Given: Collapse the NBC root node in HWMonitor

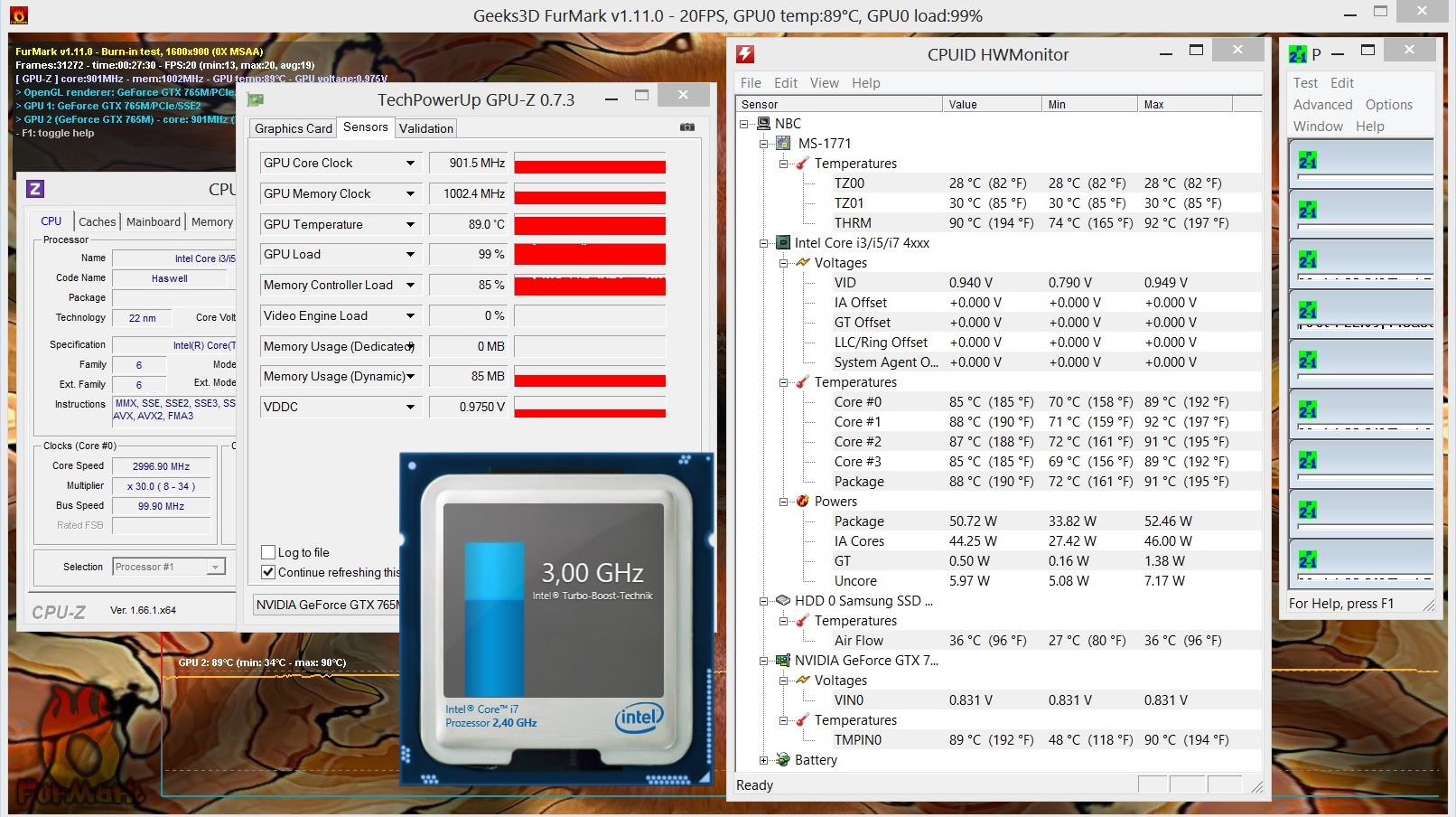Looking at the screenshot, I should point(744,123).
